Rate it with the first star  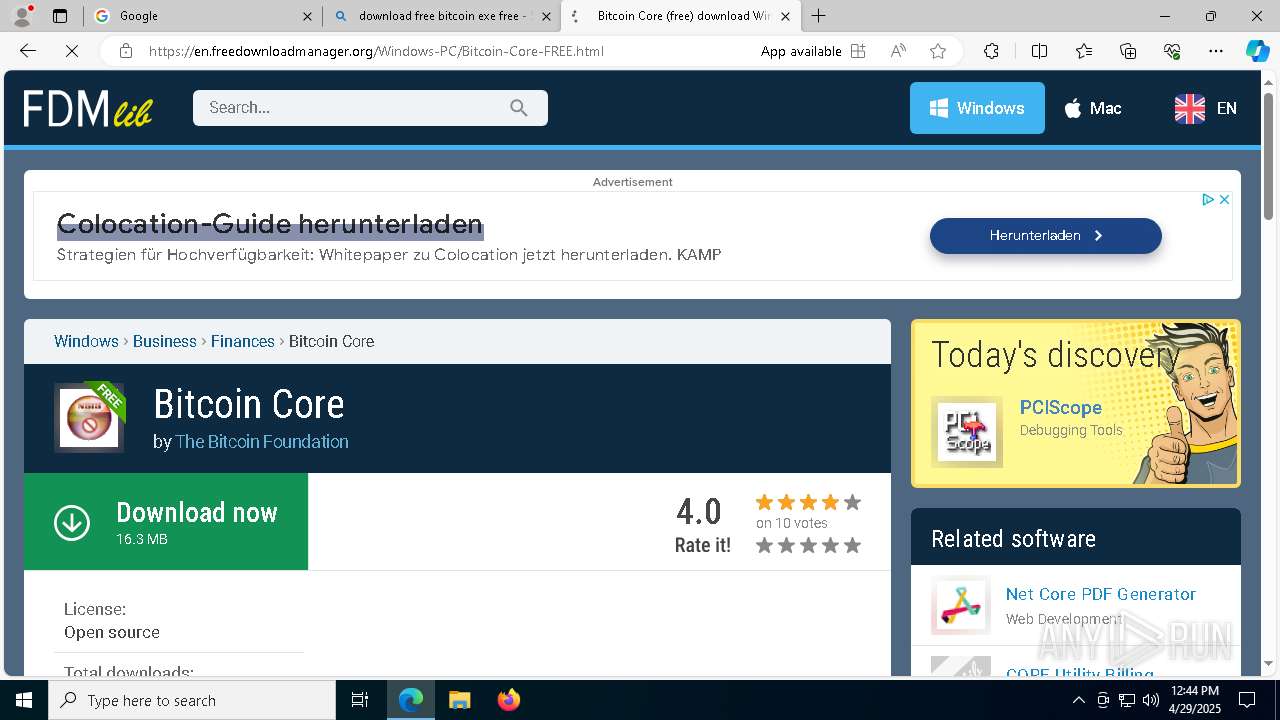pos(764,545)
